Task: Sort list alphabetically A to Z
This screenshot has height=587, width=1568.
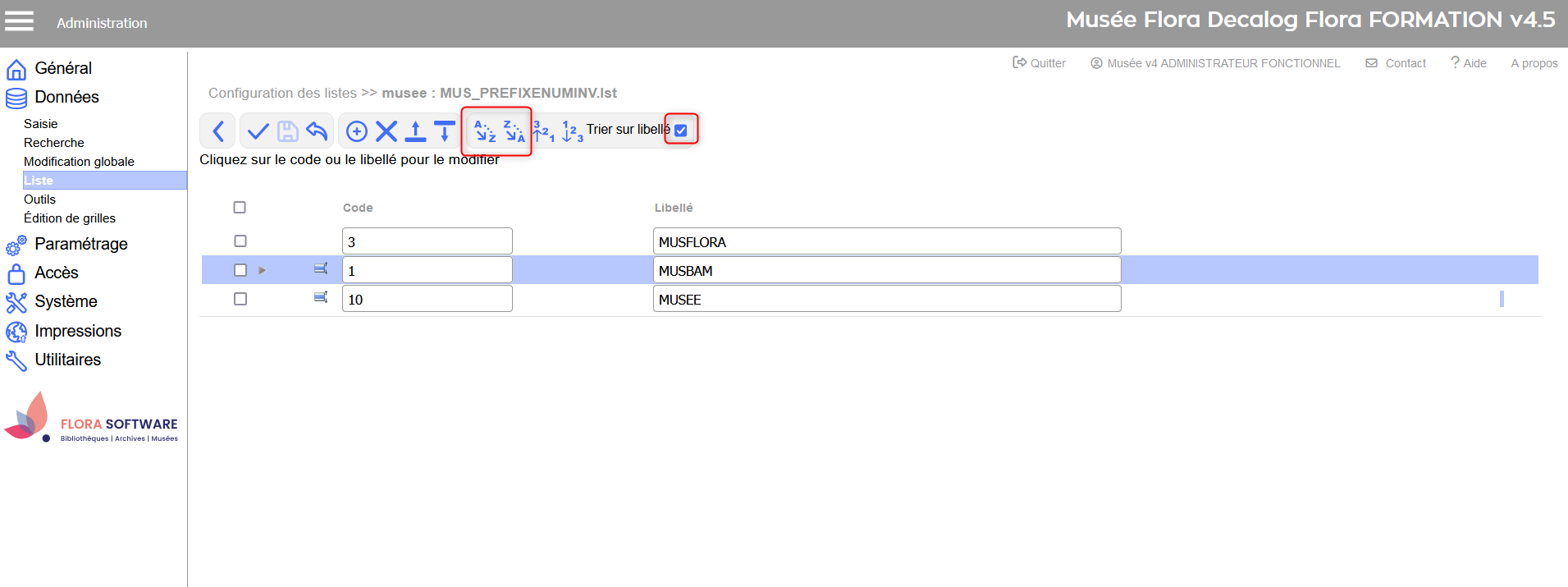Action: point(485,131)
